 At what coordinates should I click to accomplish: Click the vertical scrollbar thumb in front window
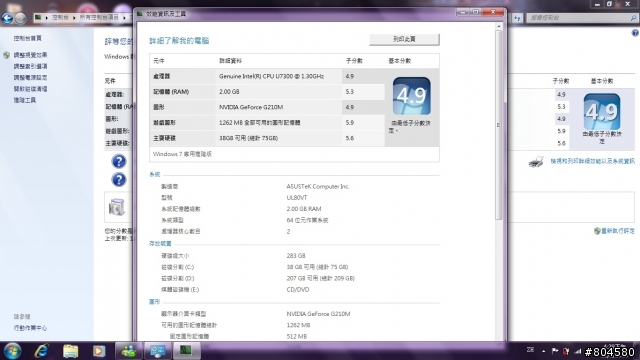click(498, 125)
